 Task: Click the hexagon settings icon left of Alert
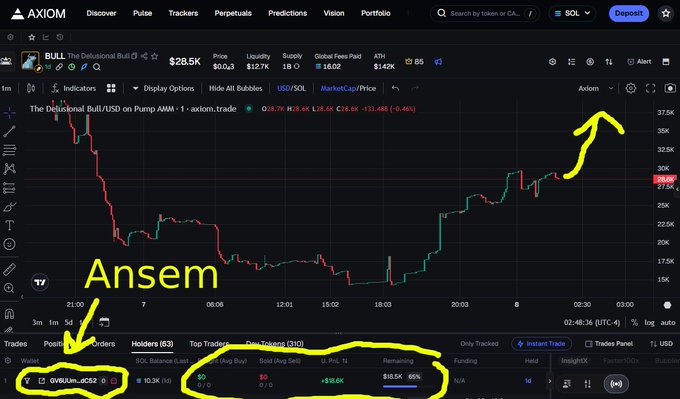552,62
